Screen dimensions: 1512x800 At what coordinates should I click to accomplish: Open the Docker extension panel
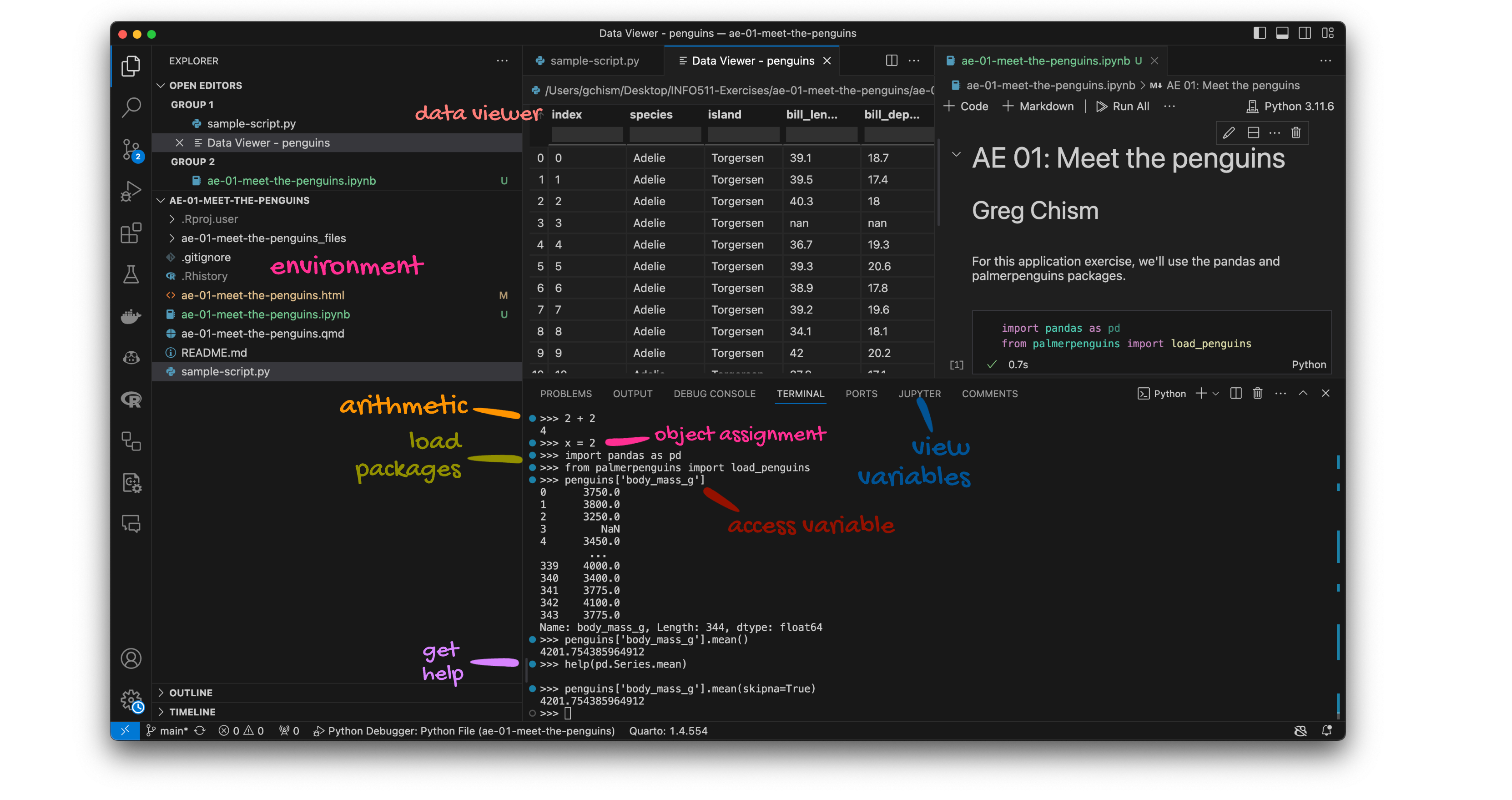[x=131, y=317]
